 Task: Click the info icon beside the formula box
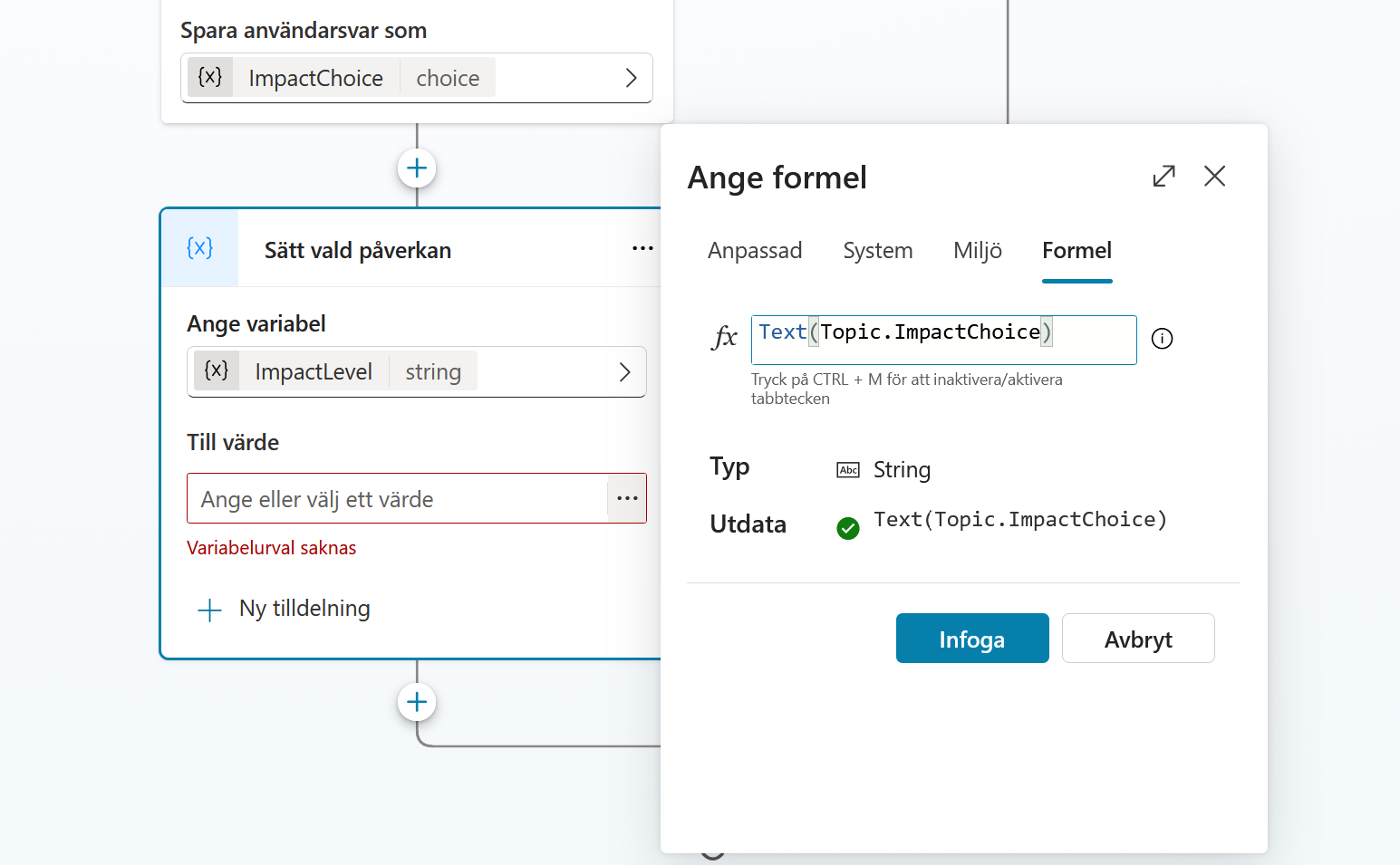[x=1162, y=339]
